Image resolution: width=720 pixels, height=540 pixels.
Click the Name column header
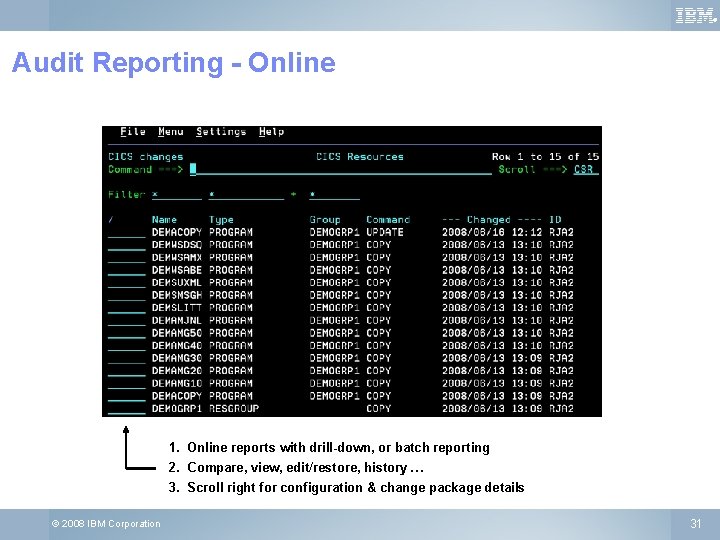[x=164, y=220]
